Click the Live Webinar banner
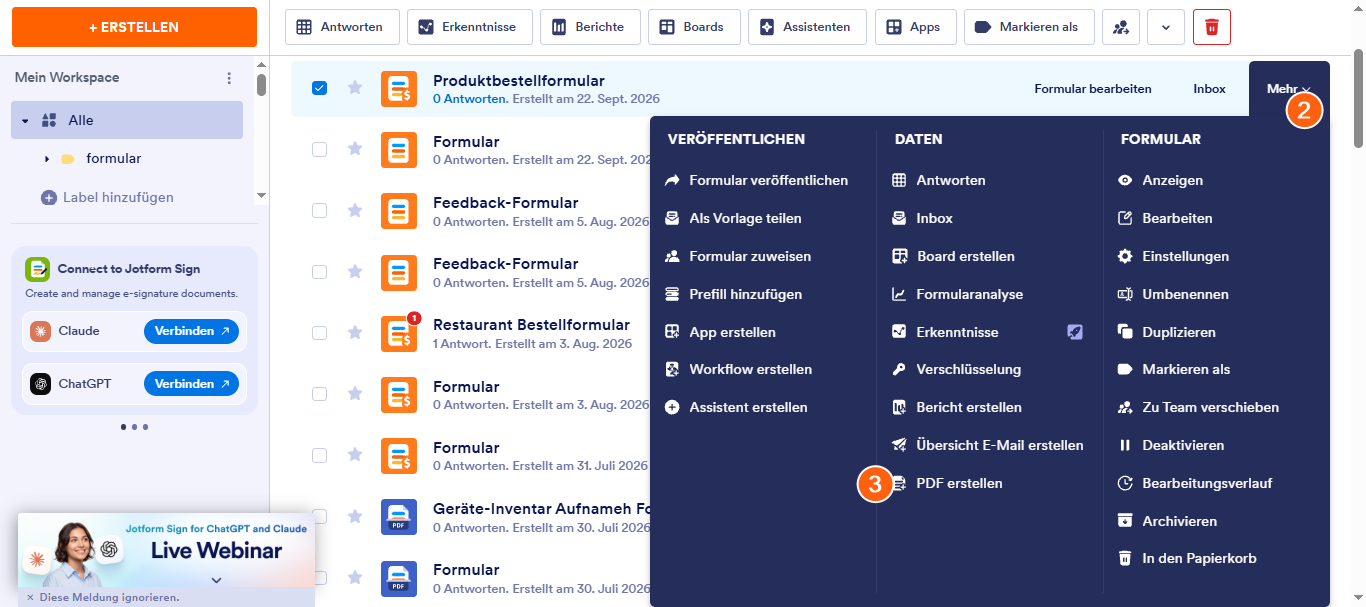The image size is (1366, 607). coord(166,550)
